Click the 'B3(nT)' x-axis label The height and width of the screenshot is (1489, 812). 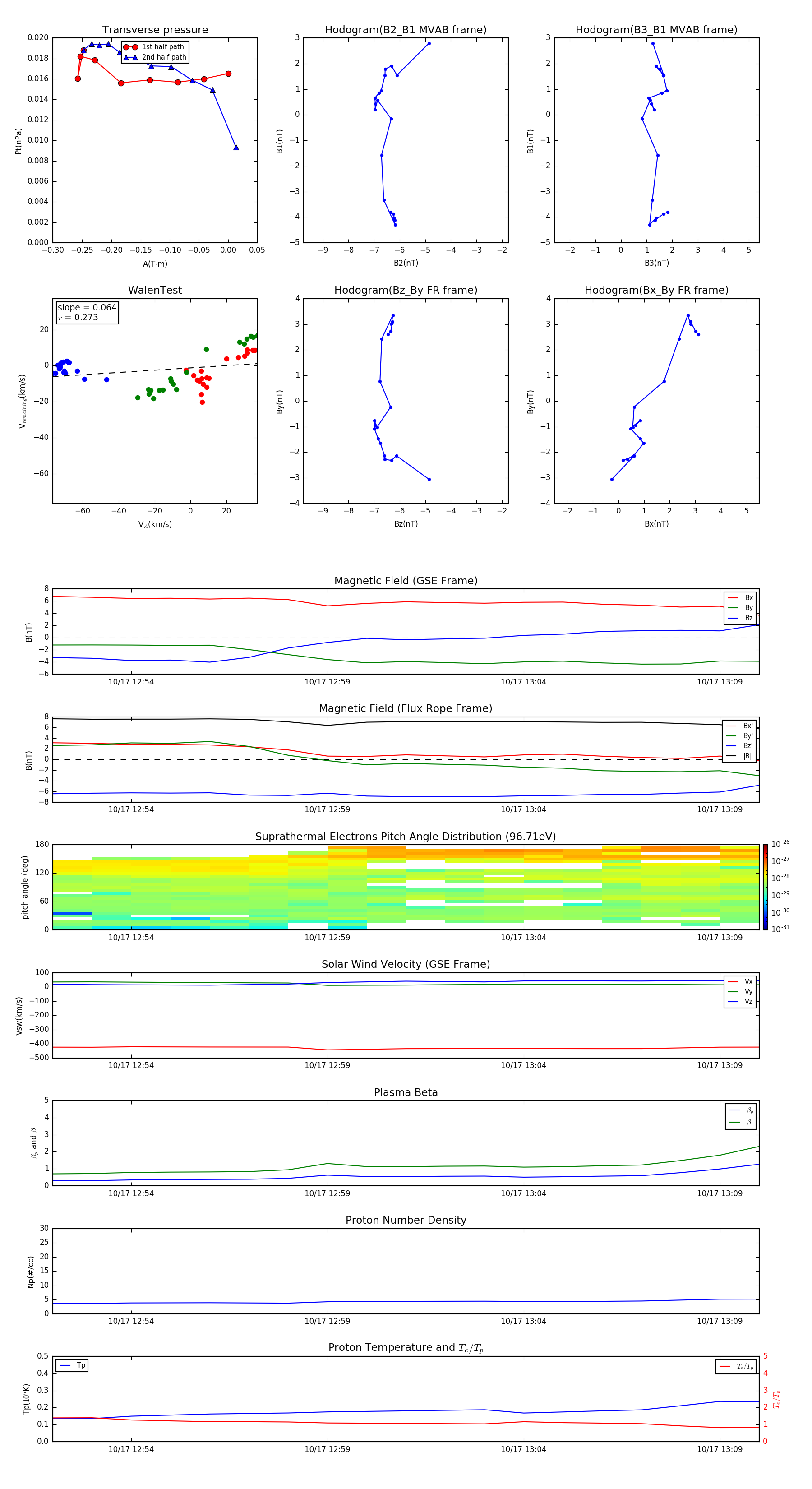pos(656,263)
